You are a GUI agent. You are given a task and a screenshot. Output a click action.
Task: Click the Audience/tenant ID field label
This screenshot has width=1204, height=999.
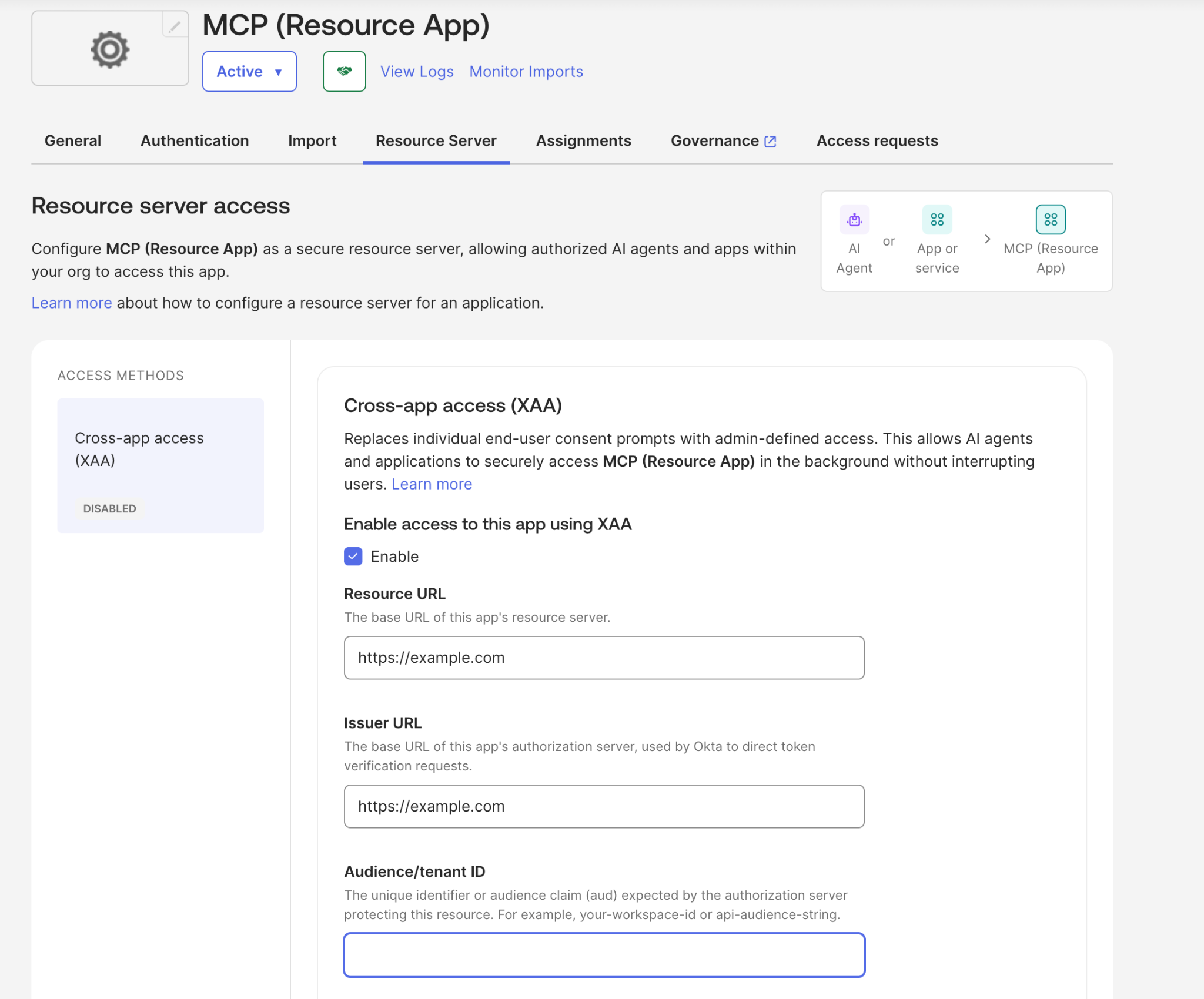415,872
